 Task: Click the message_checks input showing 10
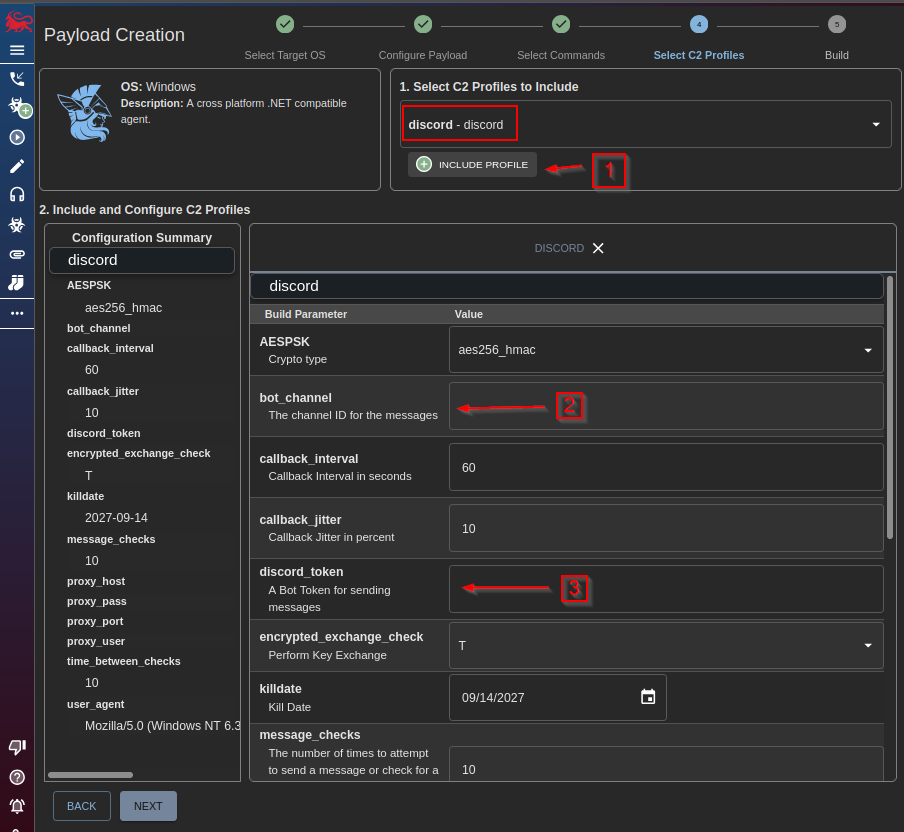tap(666, 765)
